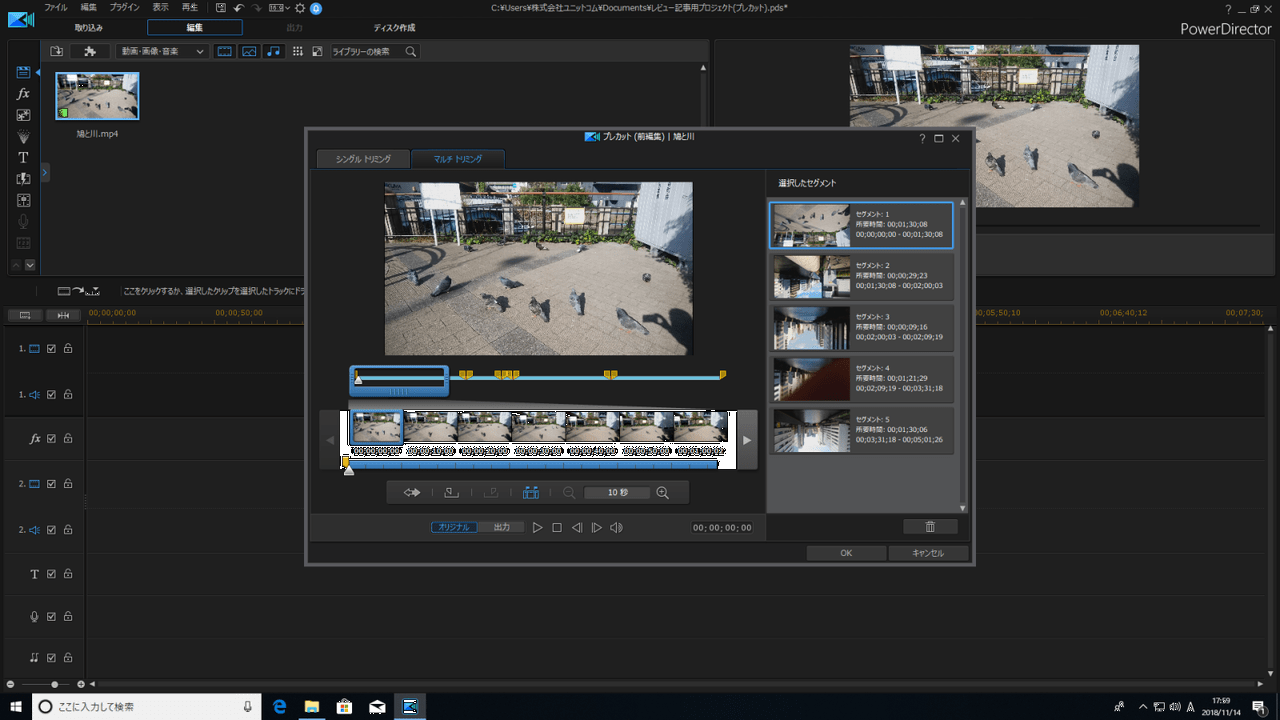This screenshot has height=720, width=1280.
Task: Select 出力 preview mode
Action: click(x=502, y=527)
